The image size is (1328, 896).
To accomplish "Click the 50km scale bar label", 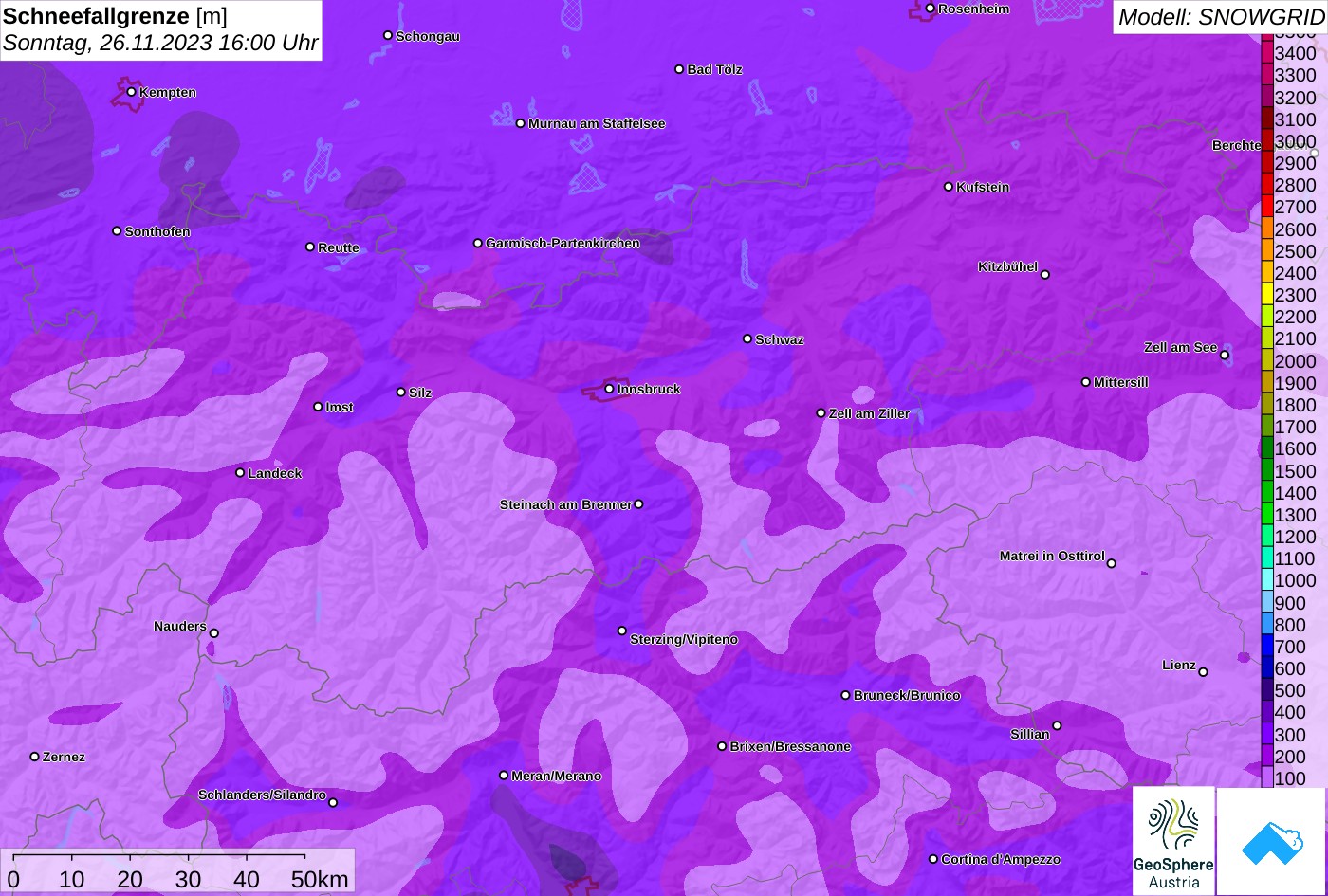I will click(x=320, y=879).
